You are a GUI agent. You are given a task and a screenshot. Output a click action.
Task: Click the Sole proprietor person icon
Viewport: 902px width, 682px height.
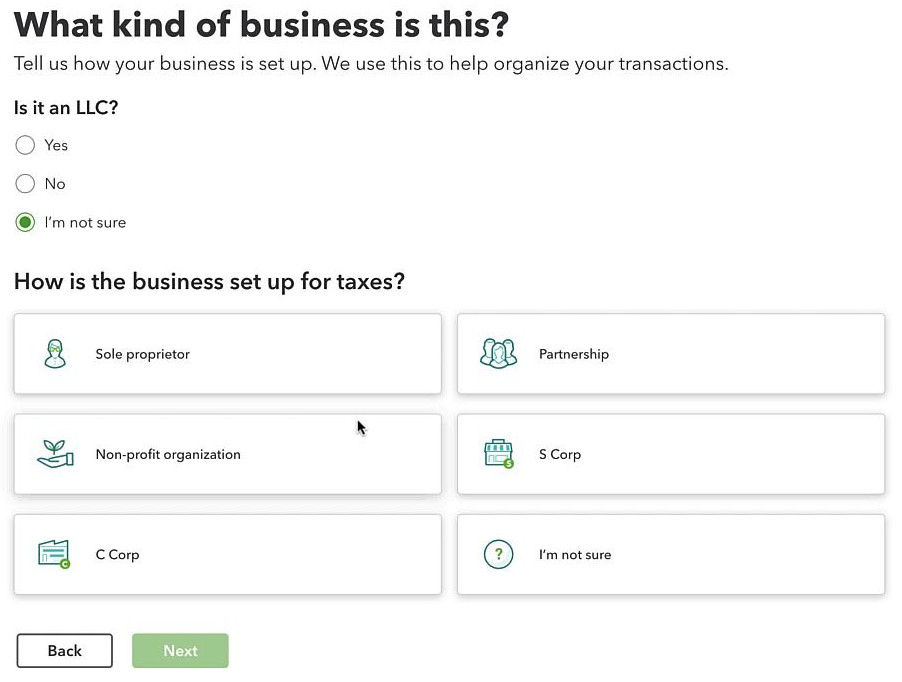pyautogui.click(x=55, y=354)
